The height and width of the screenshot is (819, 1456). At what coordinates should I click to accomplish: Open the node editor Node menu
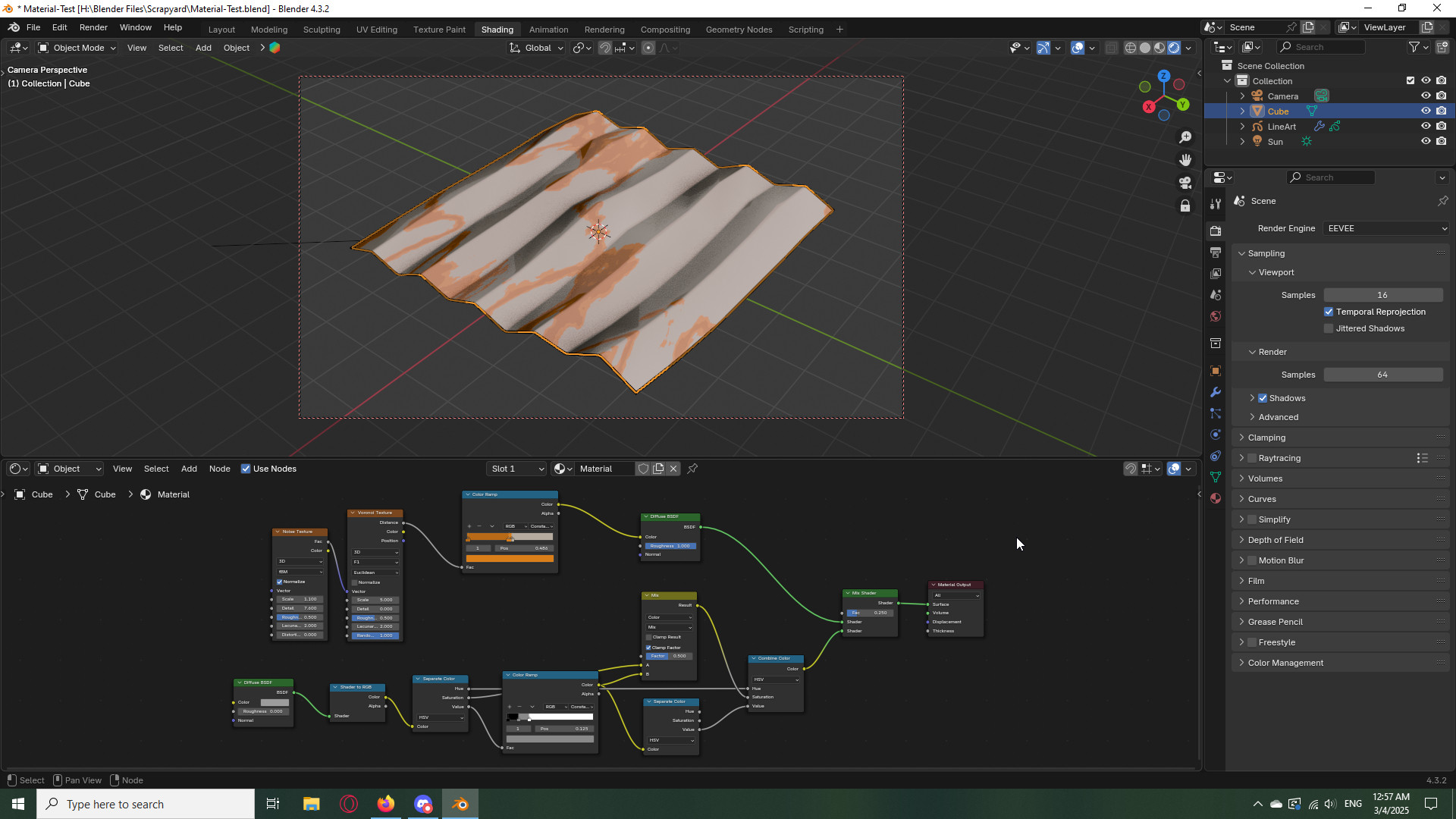219,469
